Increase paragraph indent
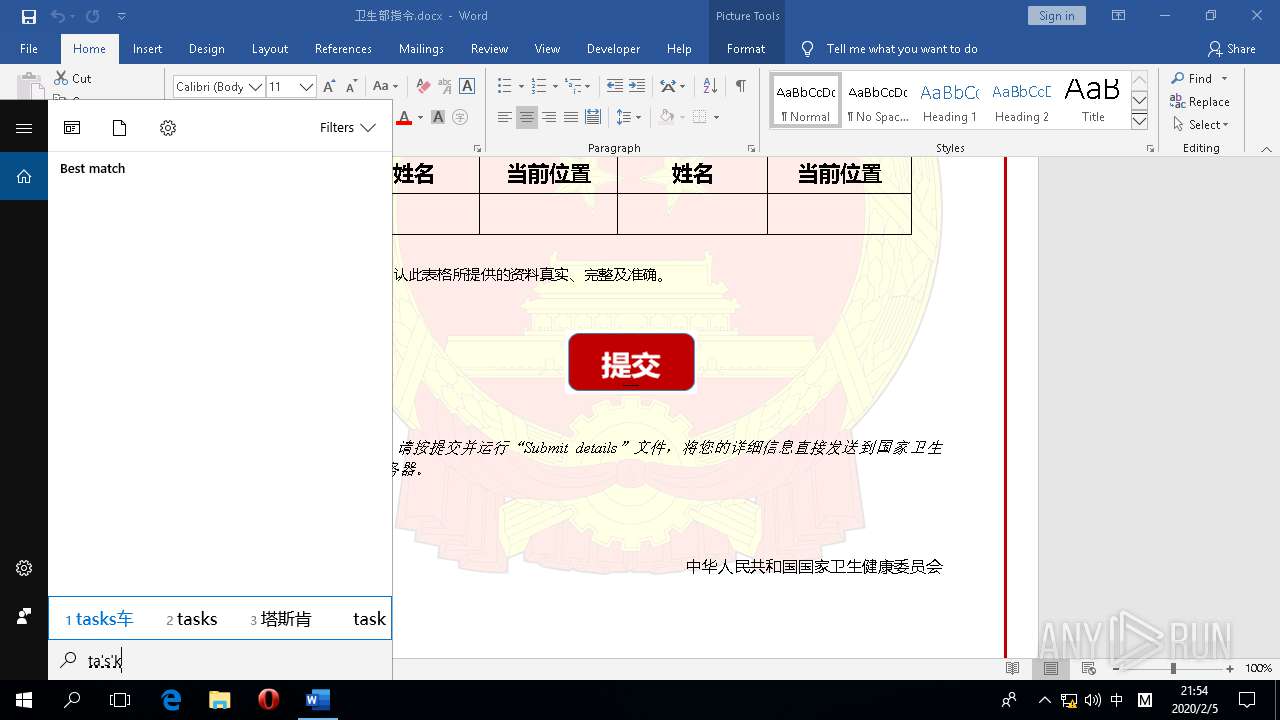Screen dimensions: 1280x720 (637, 86)
